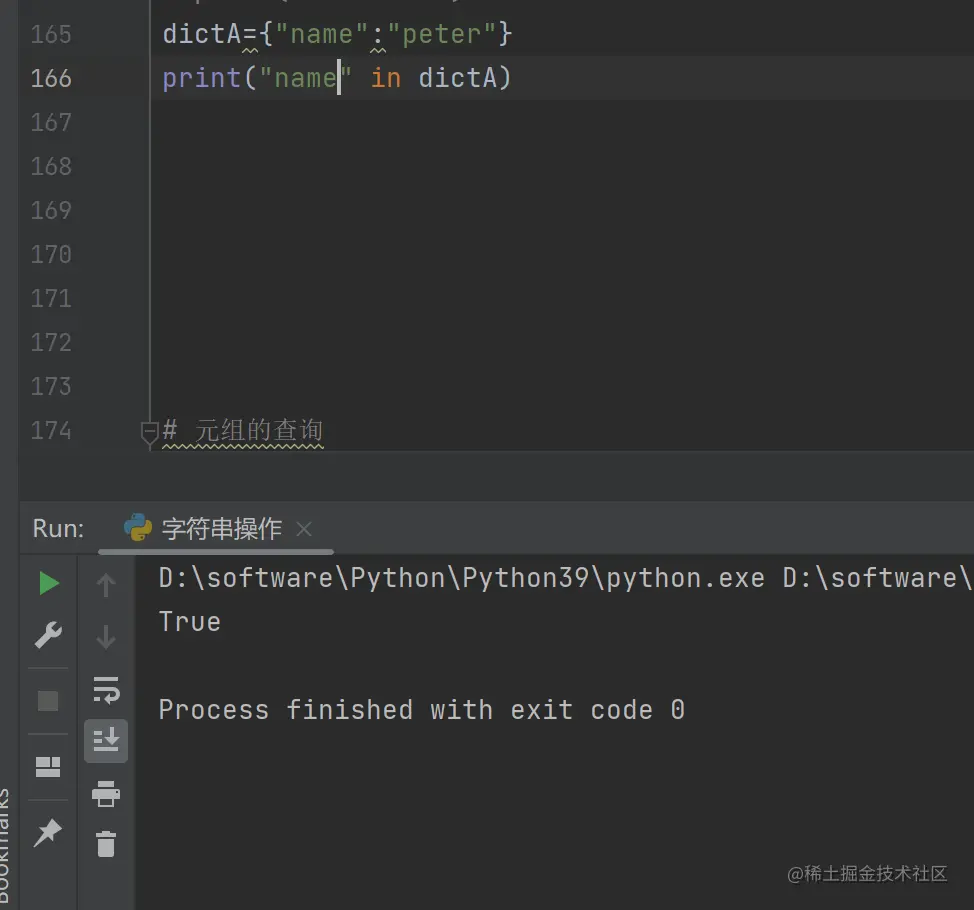This screenshot has width=974, height=910.
Task: Close the 字符串操作 run tab
Action: click(304, 529)
